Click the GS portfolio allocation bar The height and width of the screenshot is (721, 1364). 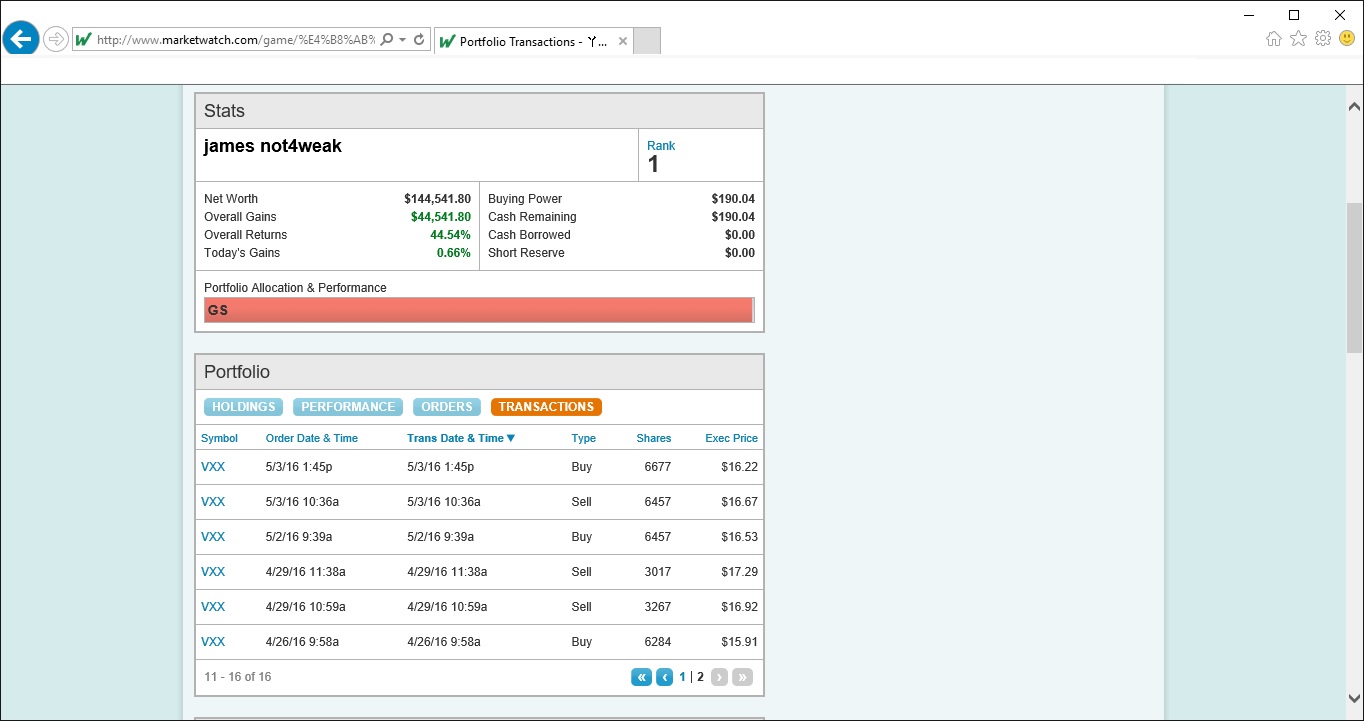(x=479, y=310)
